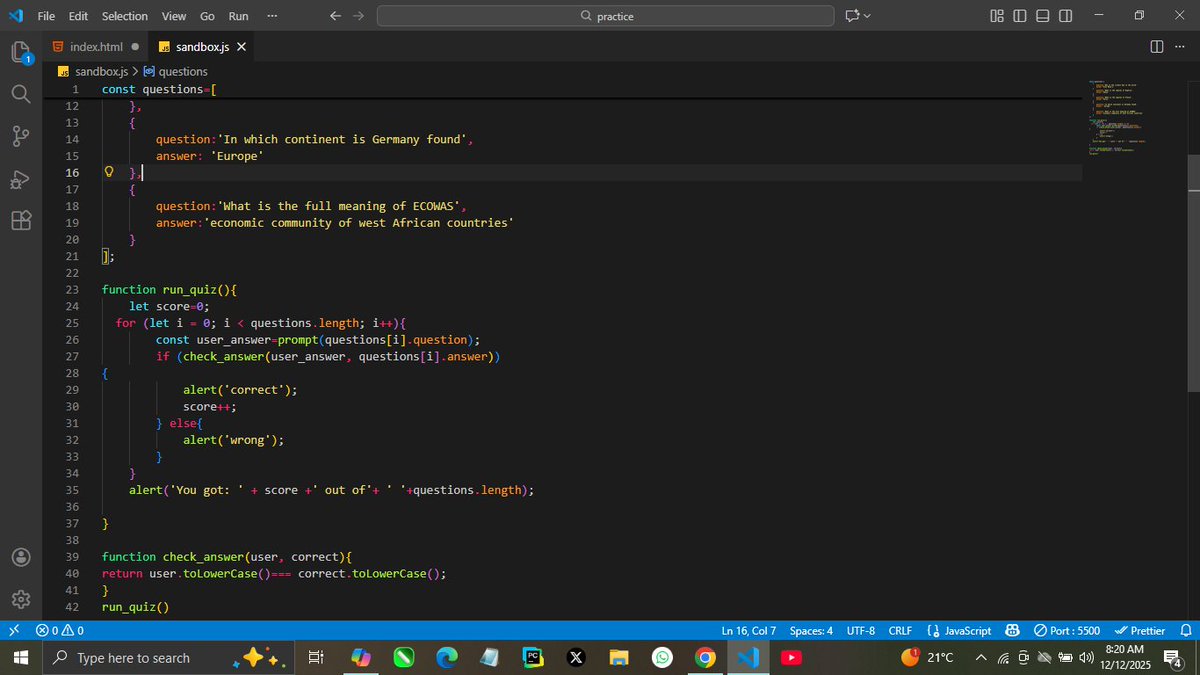Open the Selection menu
Viewport: 1200px width, 675px height.
point(124,16)
